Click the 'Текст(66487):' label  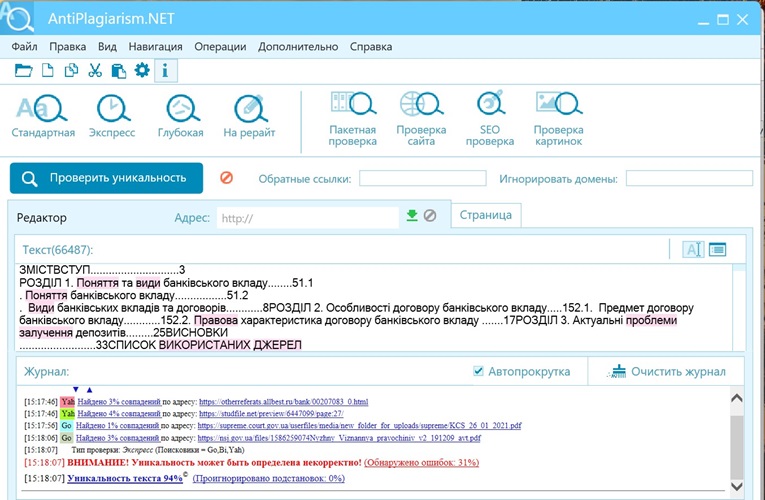58,250
